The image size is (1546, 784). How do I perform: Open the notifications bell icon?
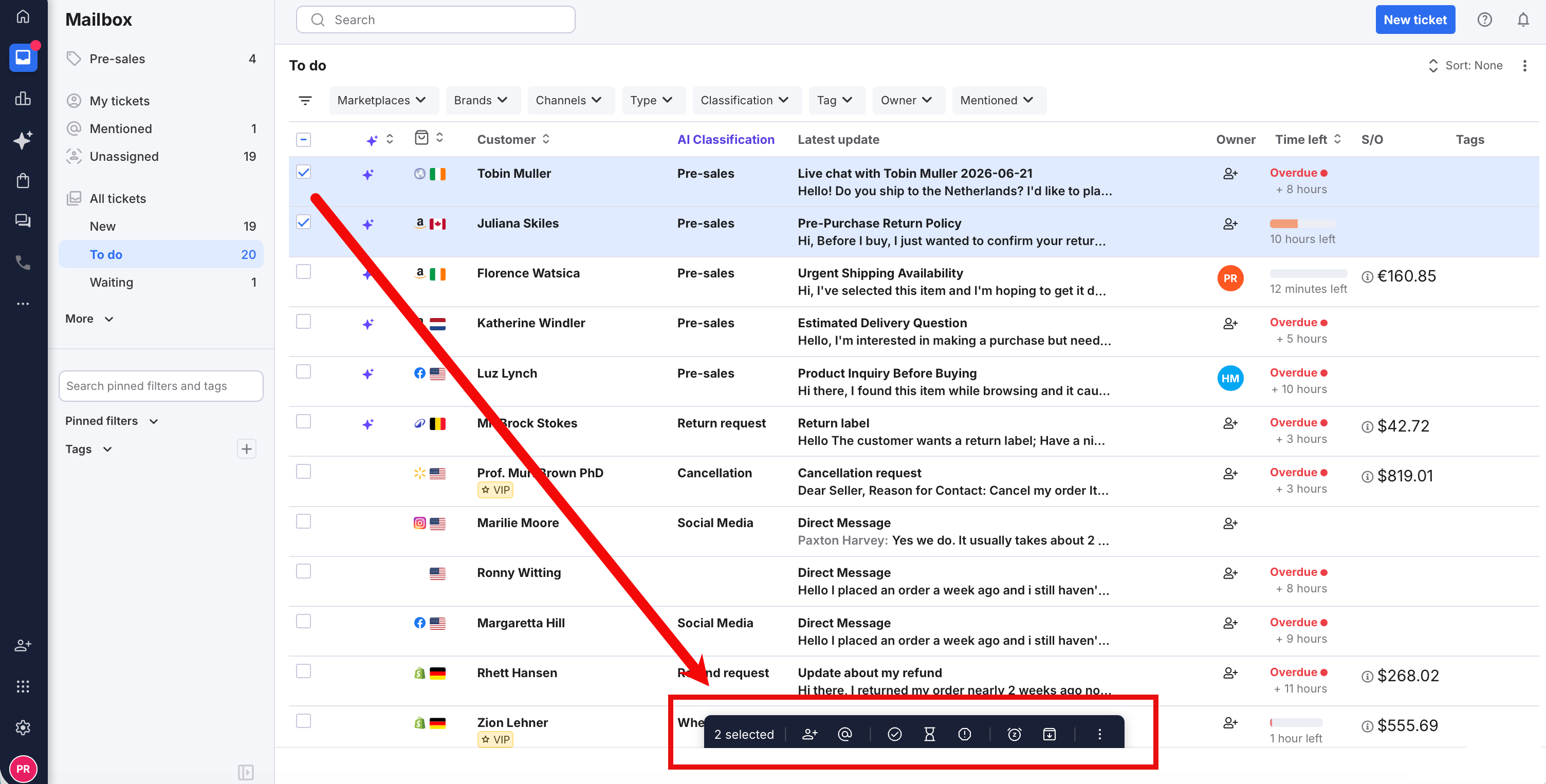coord(1523,20)
